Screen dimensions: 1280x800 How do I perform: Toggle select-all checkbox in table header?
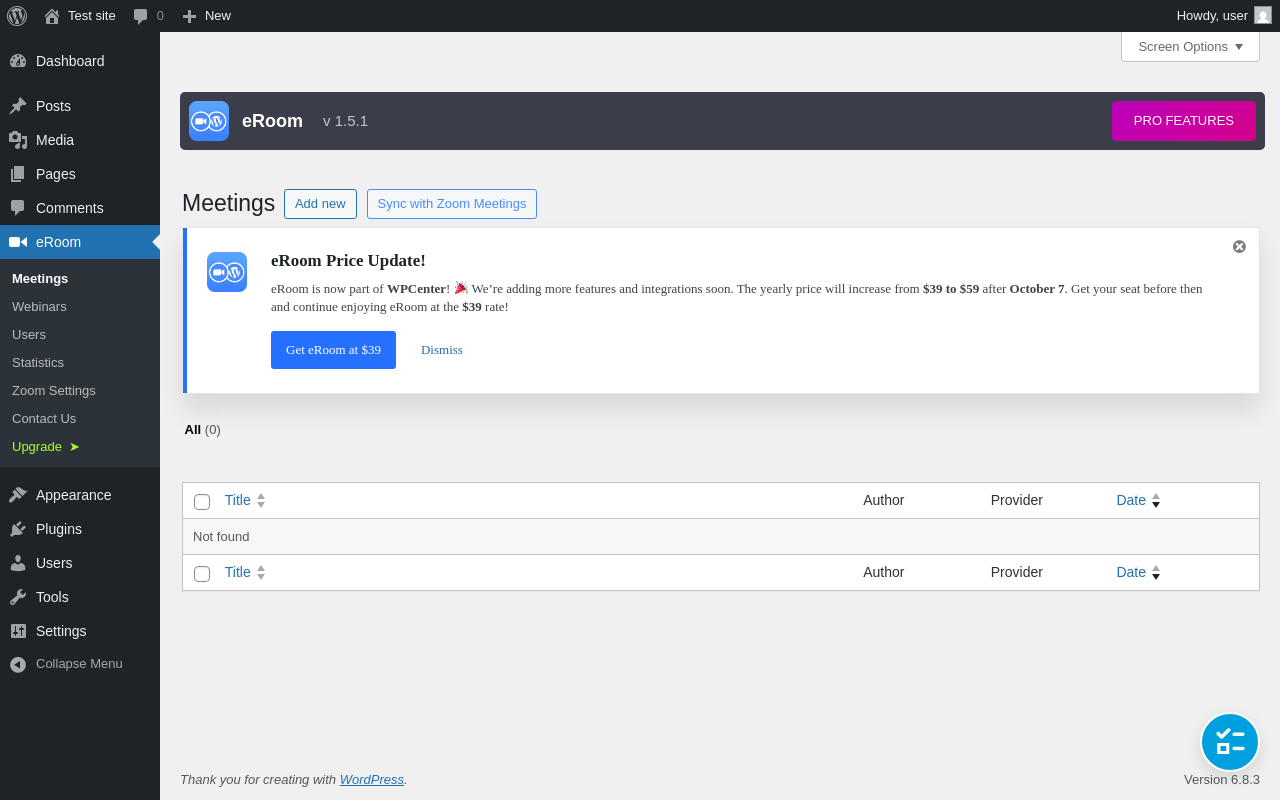[202, 502]
